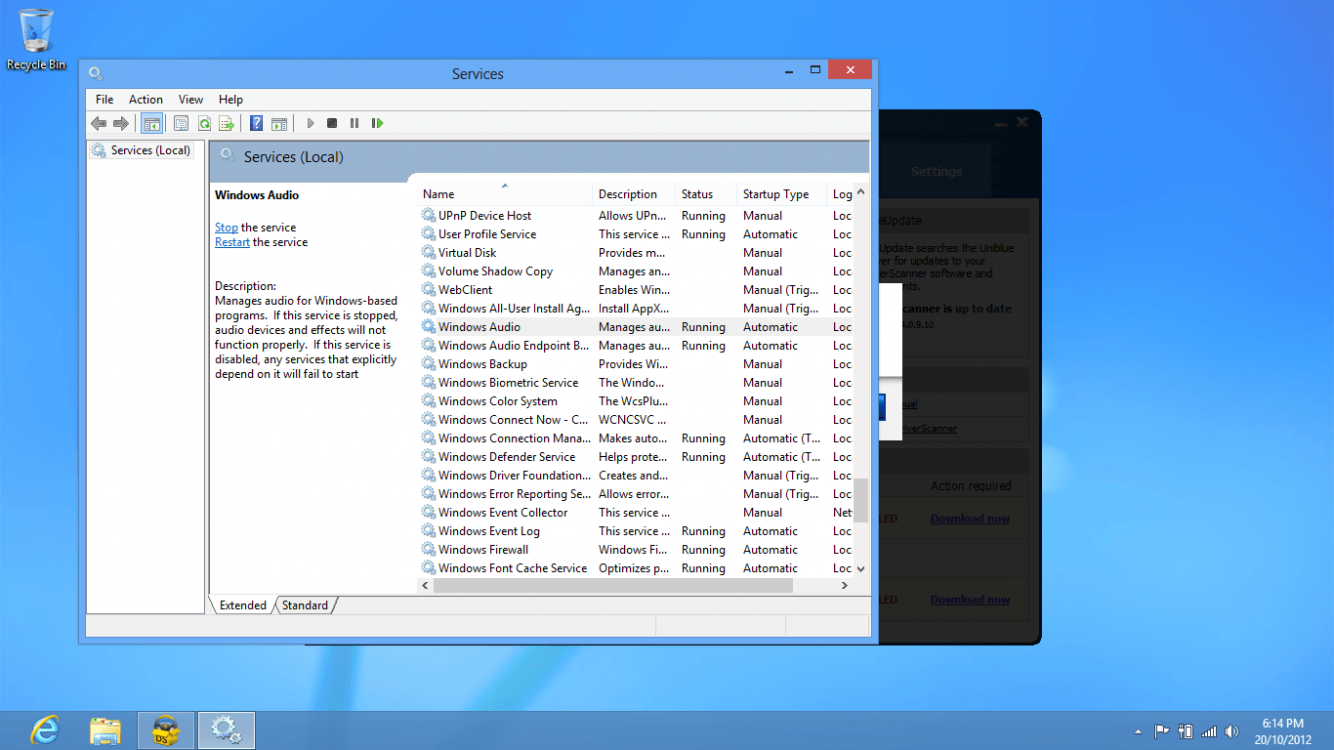Select the Volume Shadow Copy service
This screenshot has width=1334, height=750.
636,271
